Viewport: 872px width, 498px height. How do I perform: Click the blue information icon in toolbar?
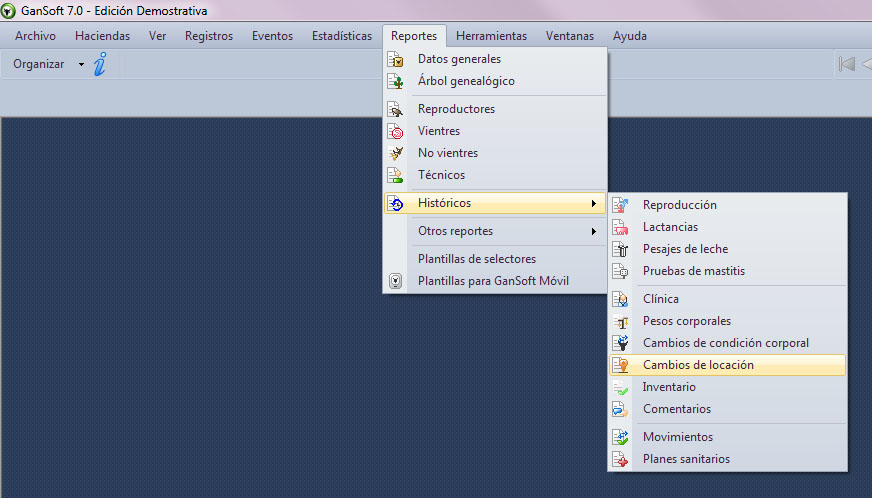coord(100,64)
